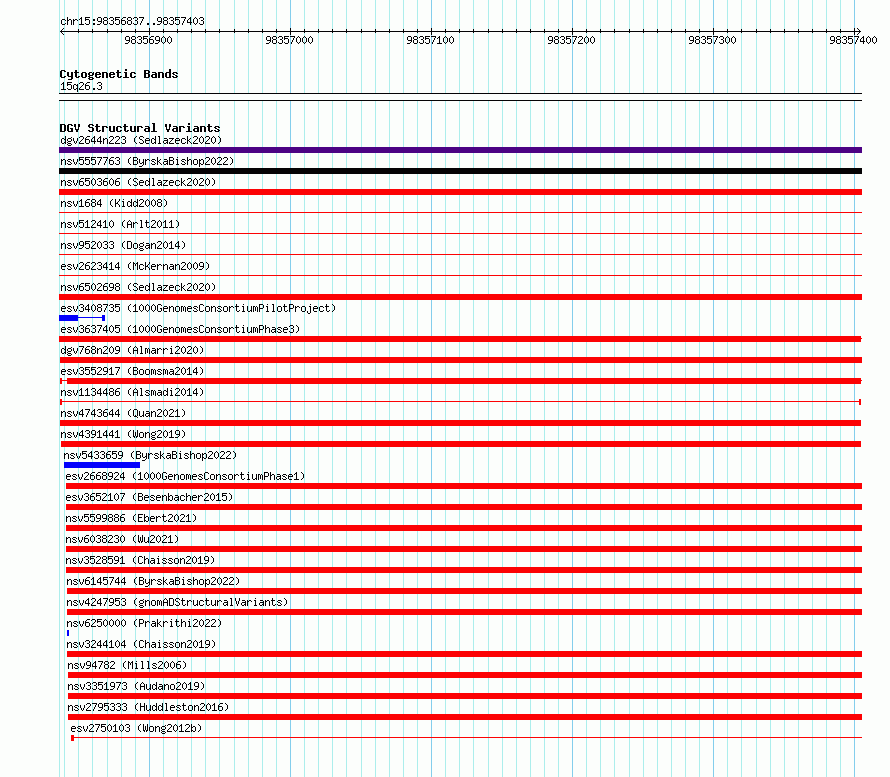Select the 15q26.3 band label
890x777 pixels.
pos(81,86)
